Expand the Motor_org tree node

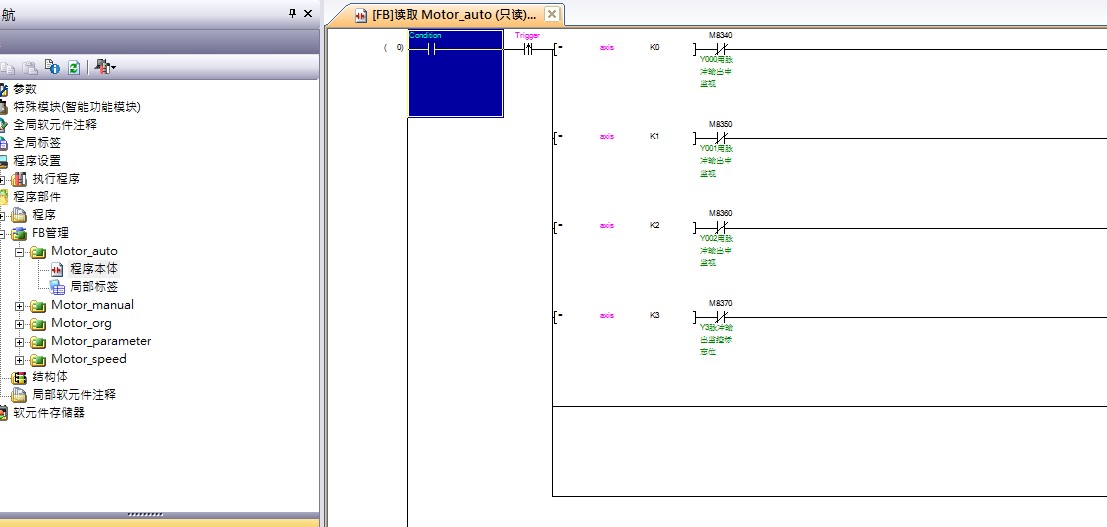click(x=20, y=323)
